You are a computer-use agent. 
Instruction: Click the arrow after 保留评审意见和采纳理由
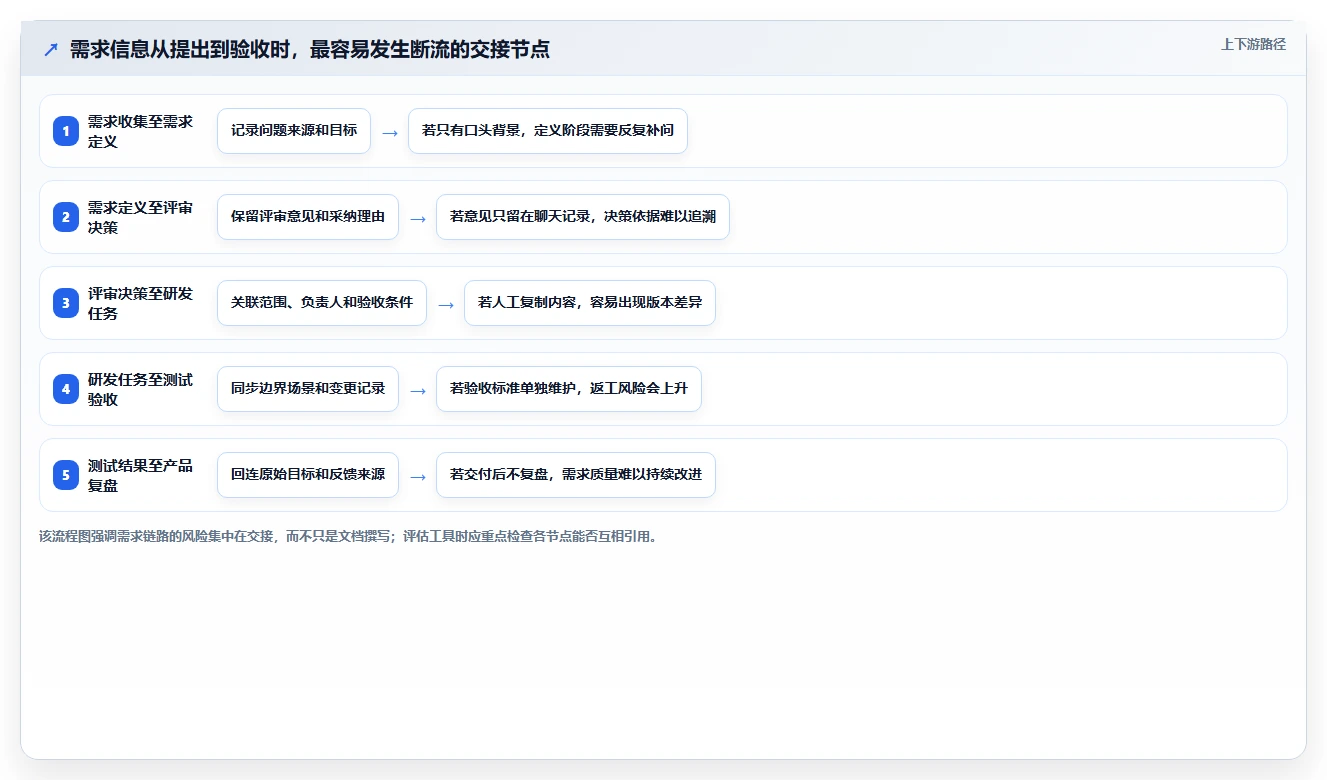click(x=418, y=218)
